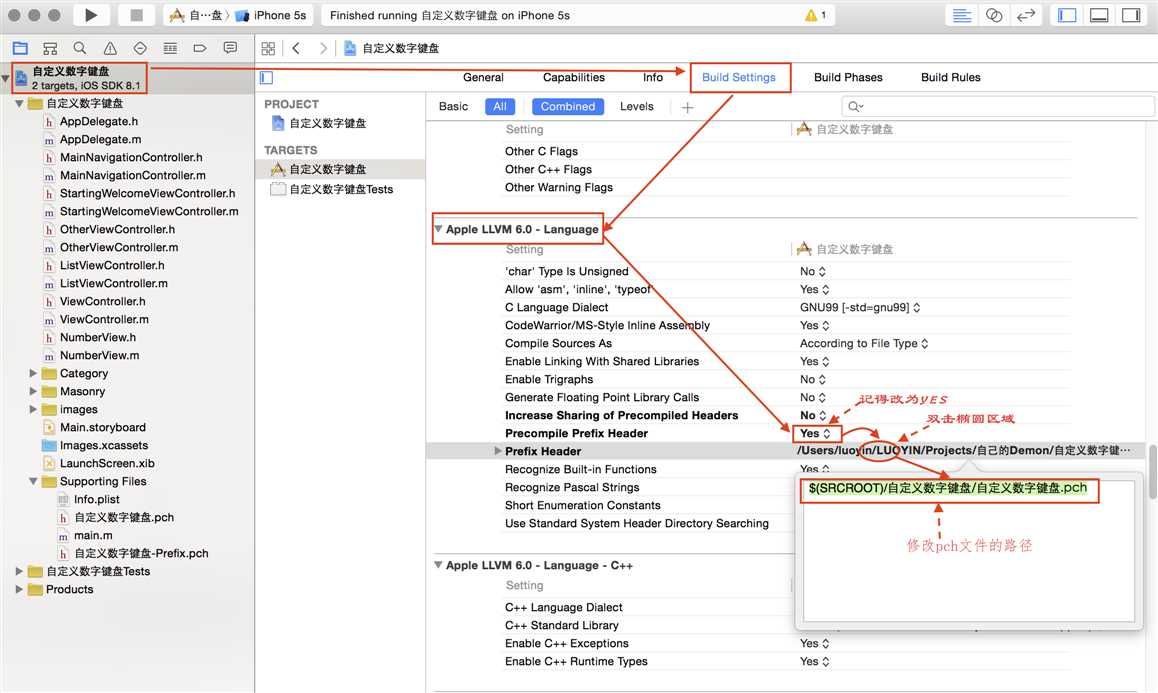This screenshot has width=1158, height=693.
Task: Open 自定义数字键盘-Prefix.pch file
Action: 141,553
